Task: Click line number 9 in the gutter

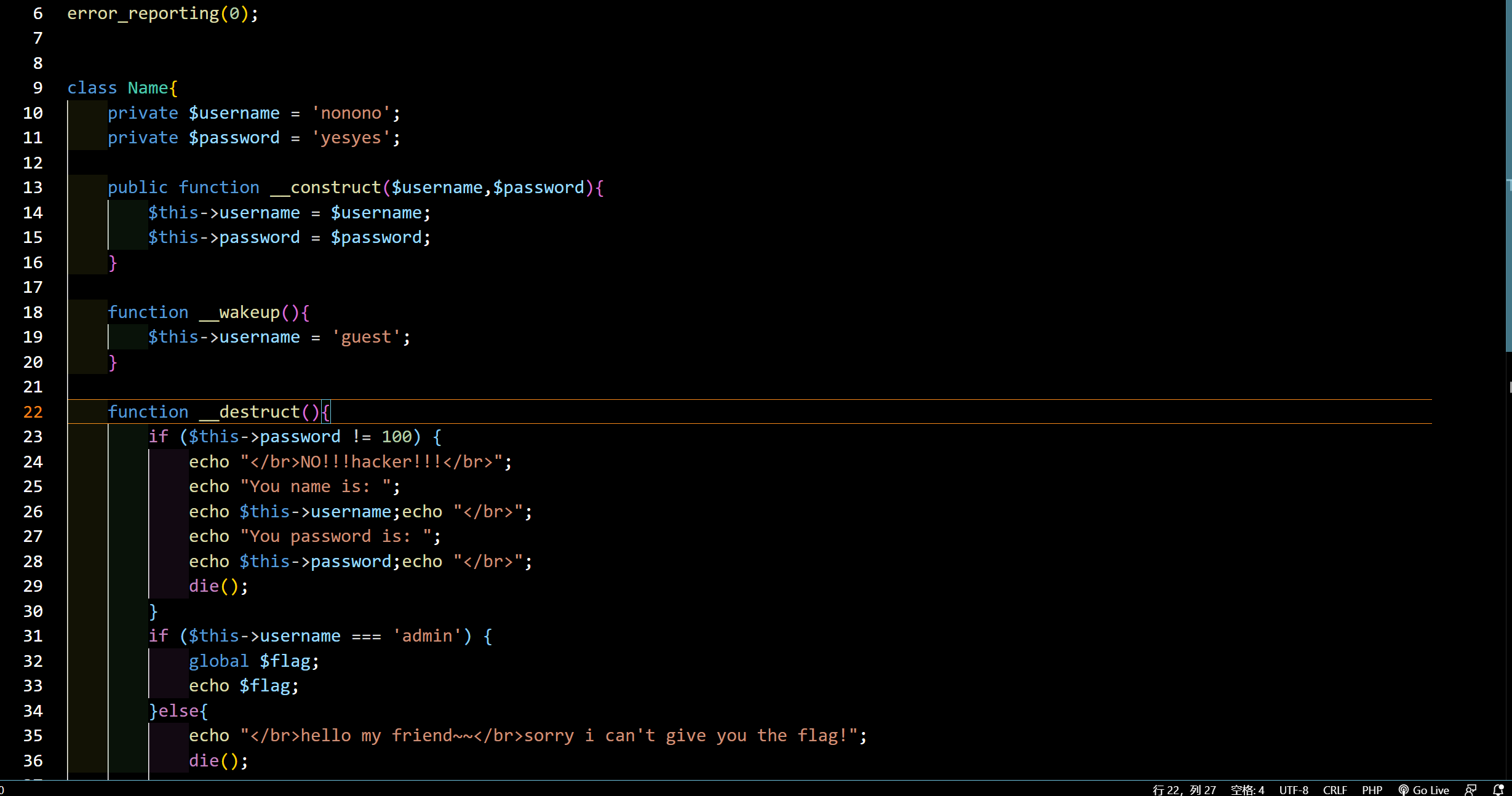Action: click(38, 88)
